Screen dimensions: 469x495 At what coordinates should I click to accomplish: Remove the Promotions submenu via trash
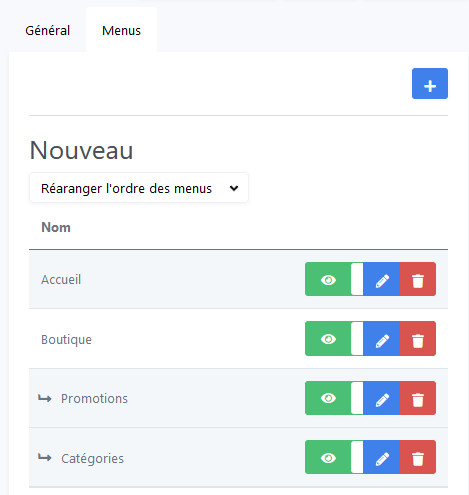tap(418, 398)
